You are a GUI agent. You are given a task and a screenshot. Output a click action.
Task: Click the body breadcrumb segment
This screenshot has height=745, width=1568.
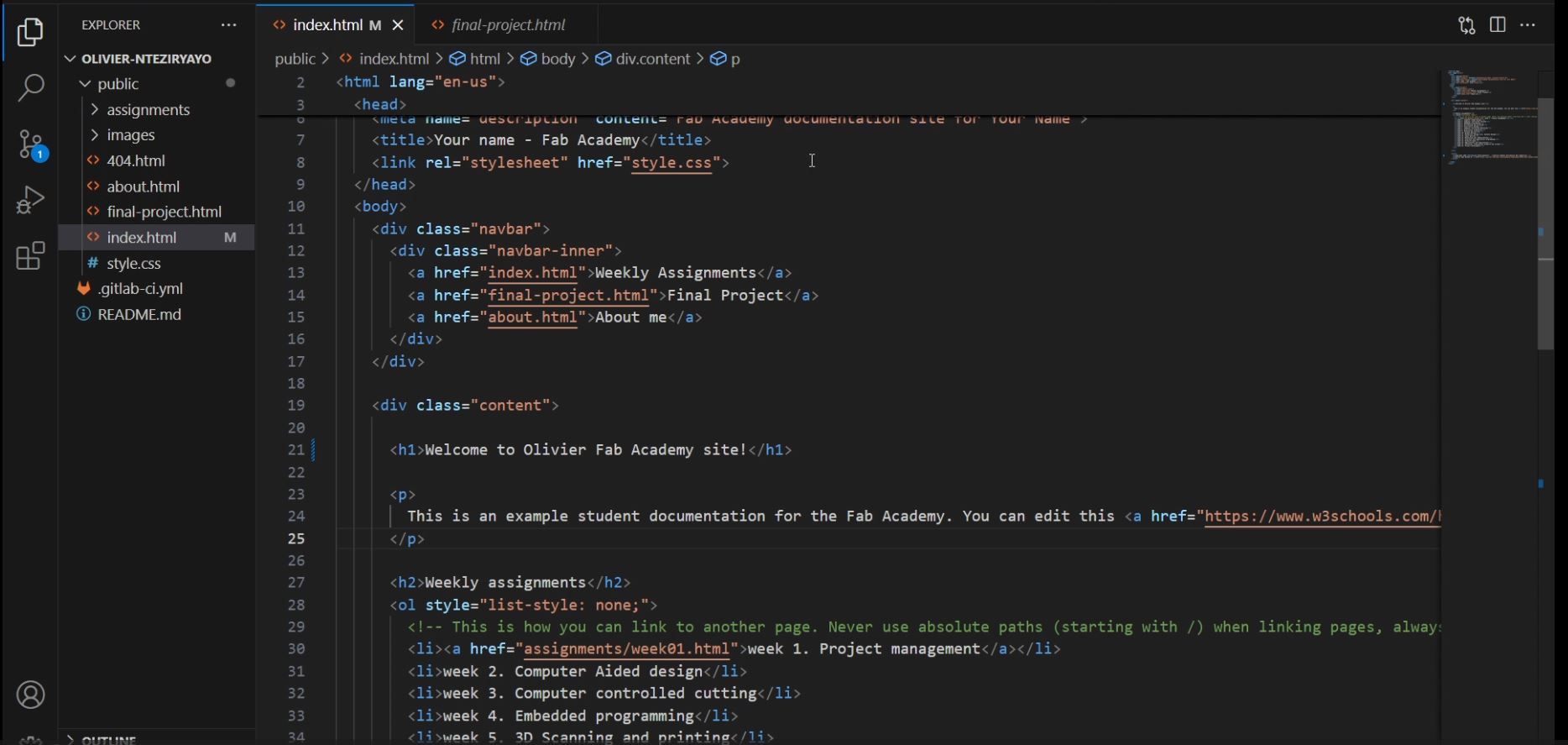point(557,59)
